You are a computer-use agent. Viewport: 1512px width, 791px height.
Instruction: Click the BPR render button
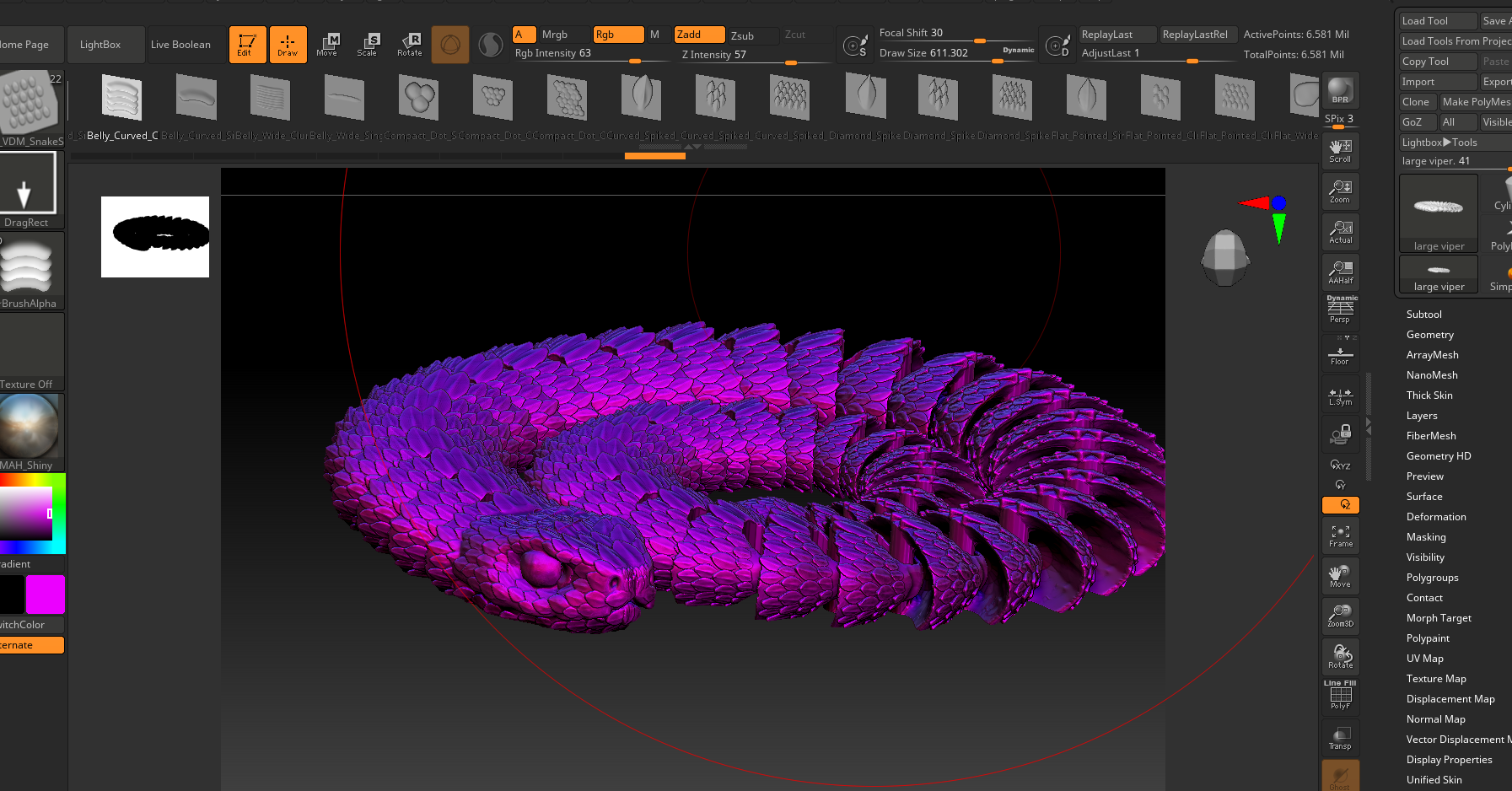point(1340,91)
